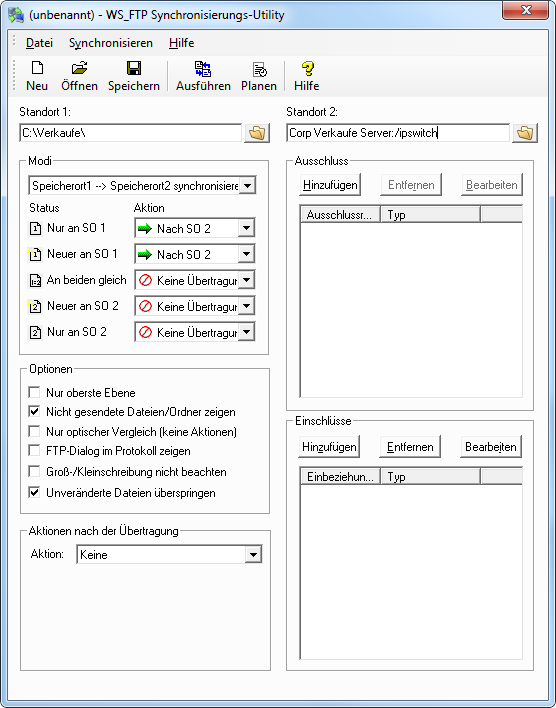Browse folder for Standort 2
The height and width of the screenshot is (708, 556).
coord(525,133)
